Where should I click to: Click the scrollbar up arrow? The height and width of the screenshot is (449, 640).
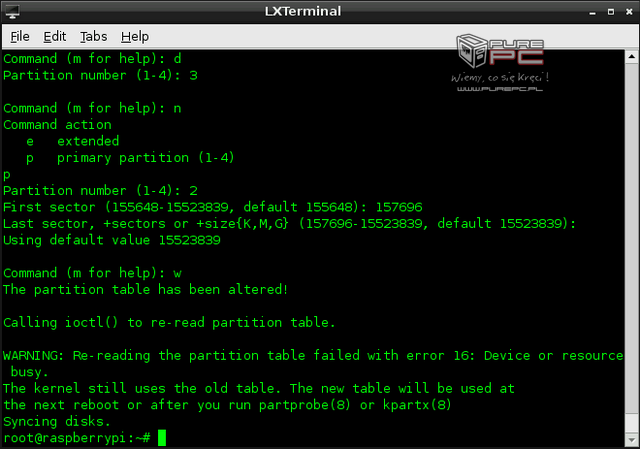tap(632, 56)
